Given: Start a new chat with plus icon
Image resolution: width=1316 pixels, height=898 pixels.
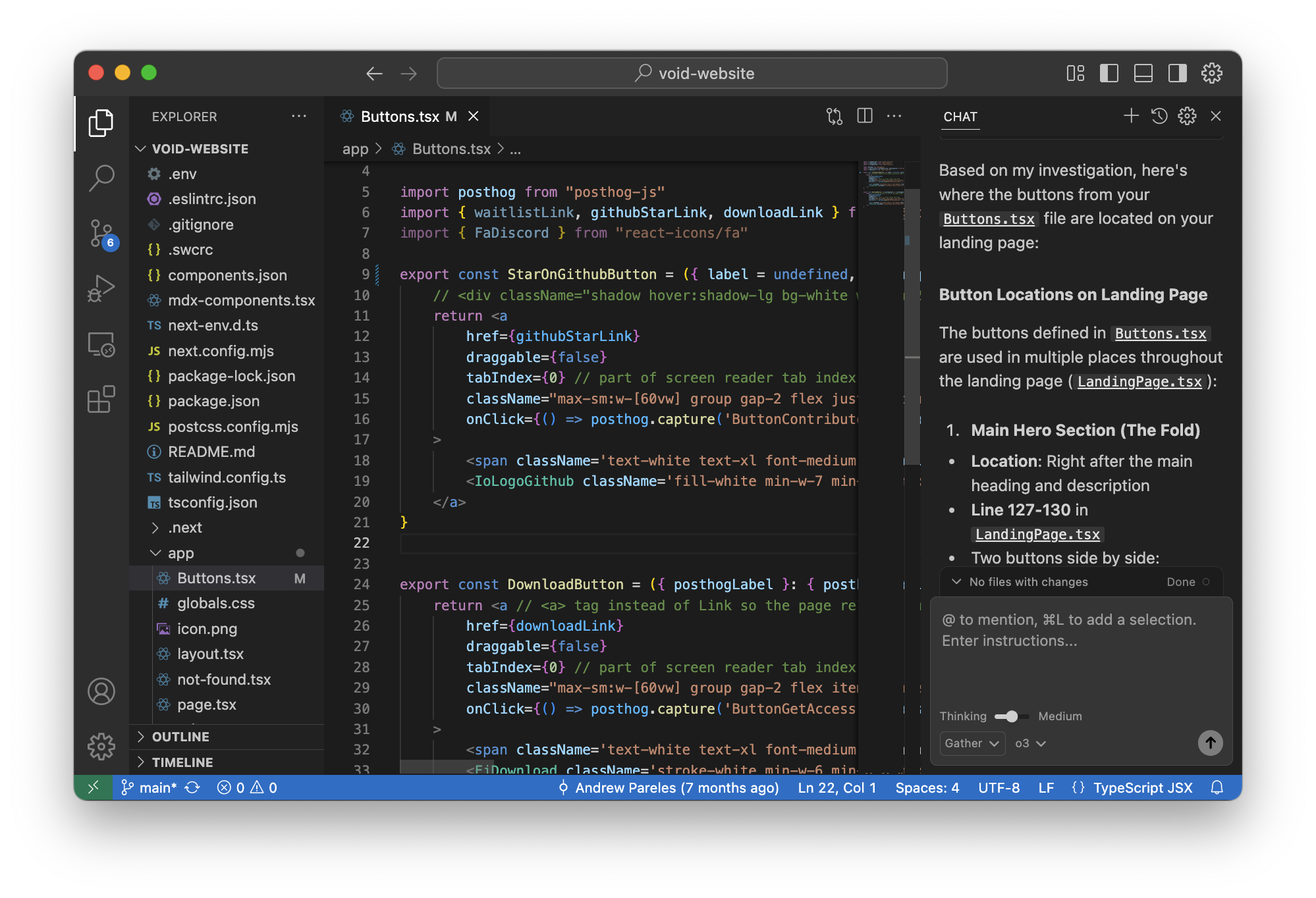Looking at the screenshot, I should 1131,117.
